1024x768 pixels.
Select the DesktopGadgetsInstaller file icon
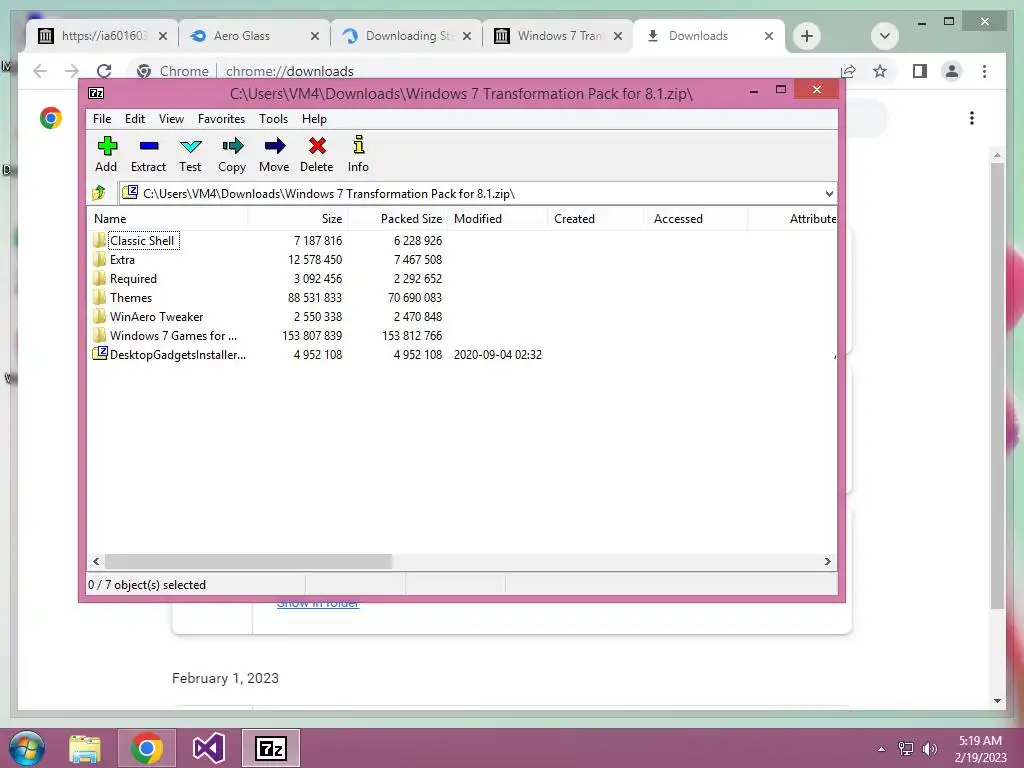click(100, 353)
